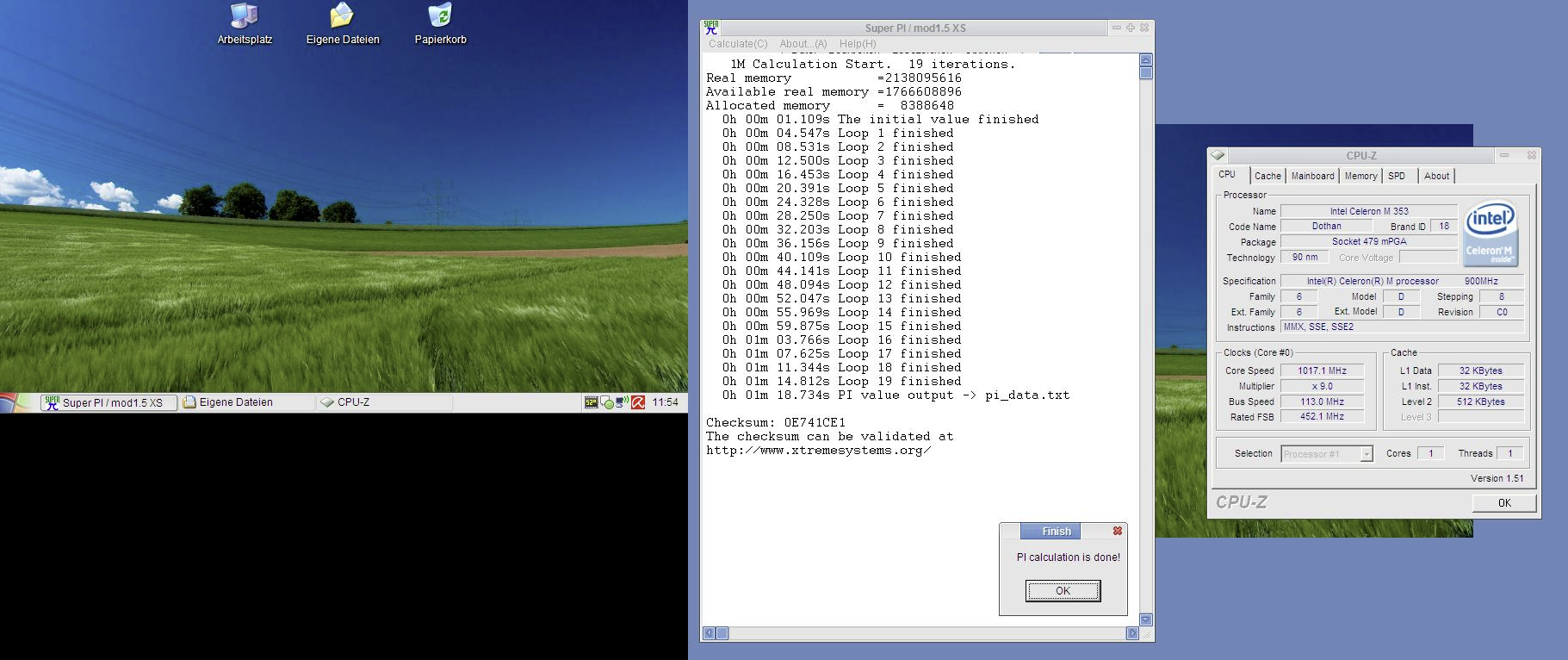Open the Papierkorb recycle bin icon

coord(440,24)
